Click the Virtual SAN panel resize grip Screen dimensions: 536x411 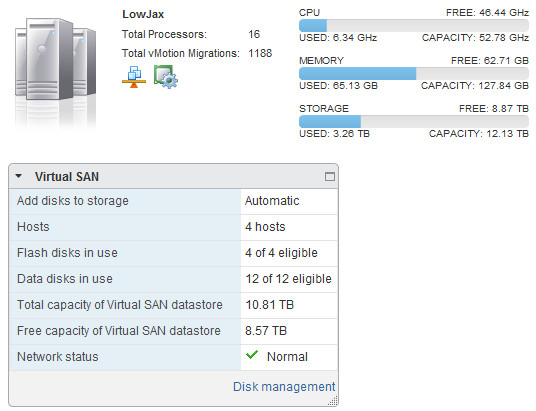coord(333,401)
